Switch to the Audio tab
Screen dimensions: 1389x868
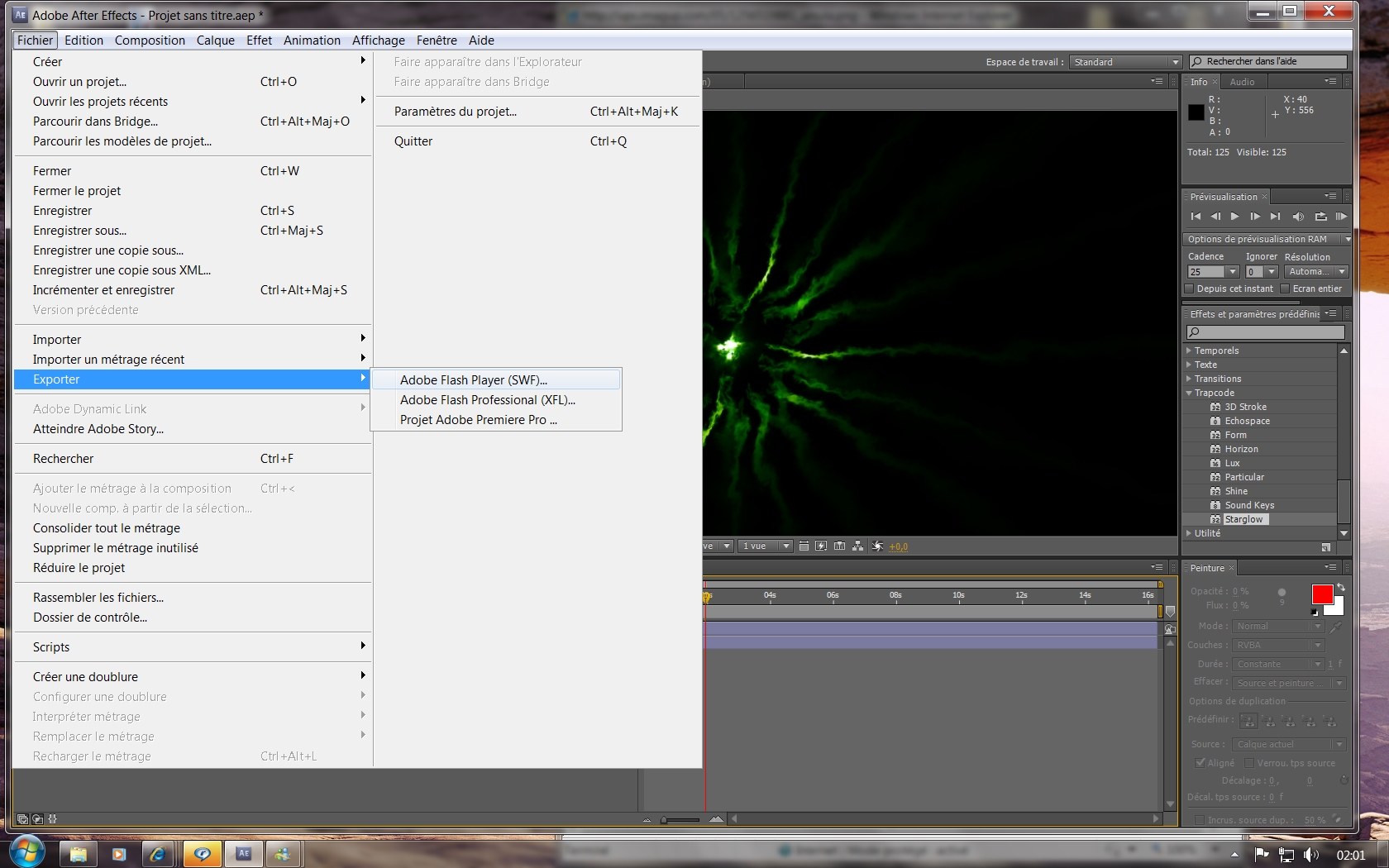1242,82
